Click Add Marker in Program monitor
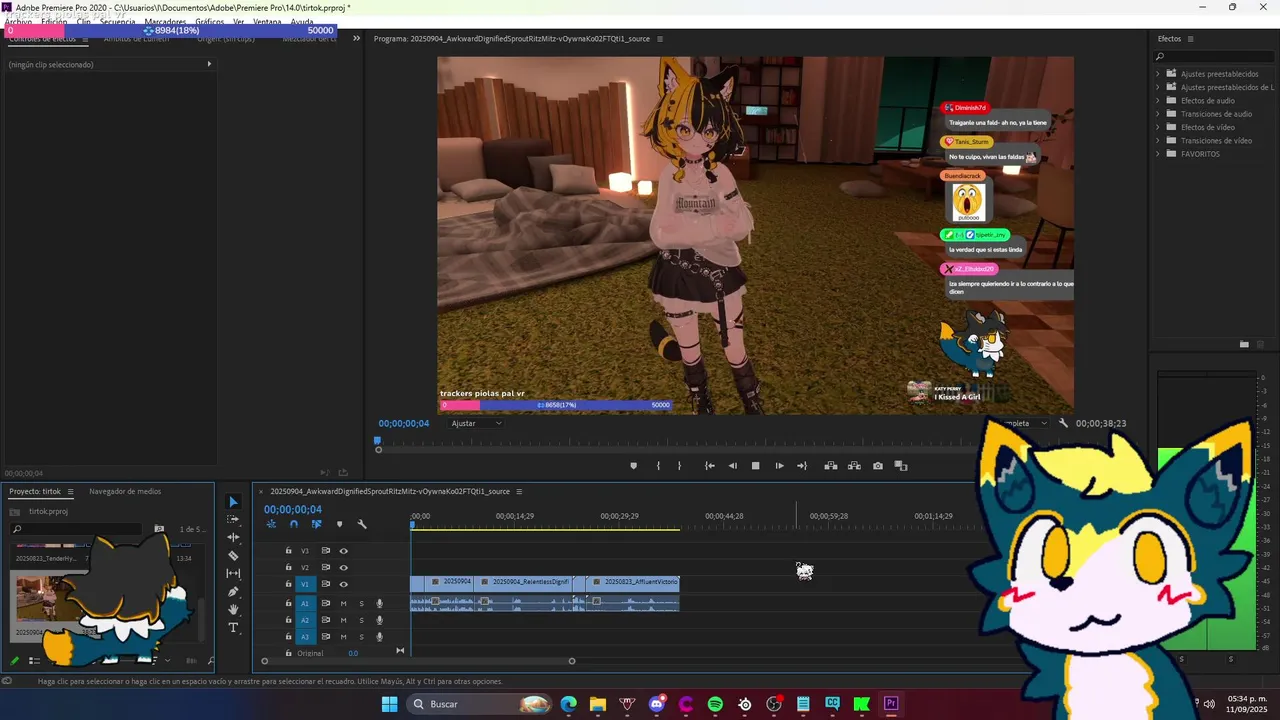 point(633,466)
